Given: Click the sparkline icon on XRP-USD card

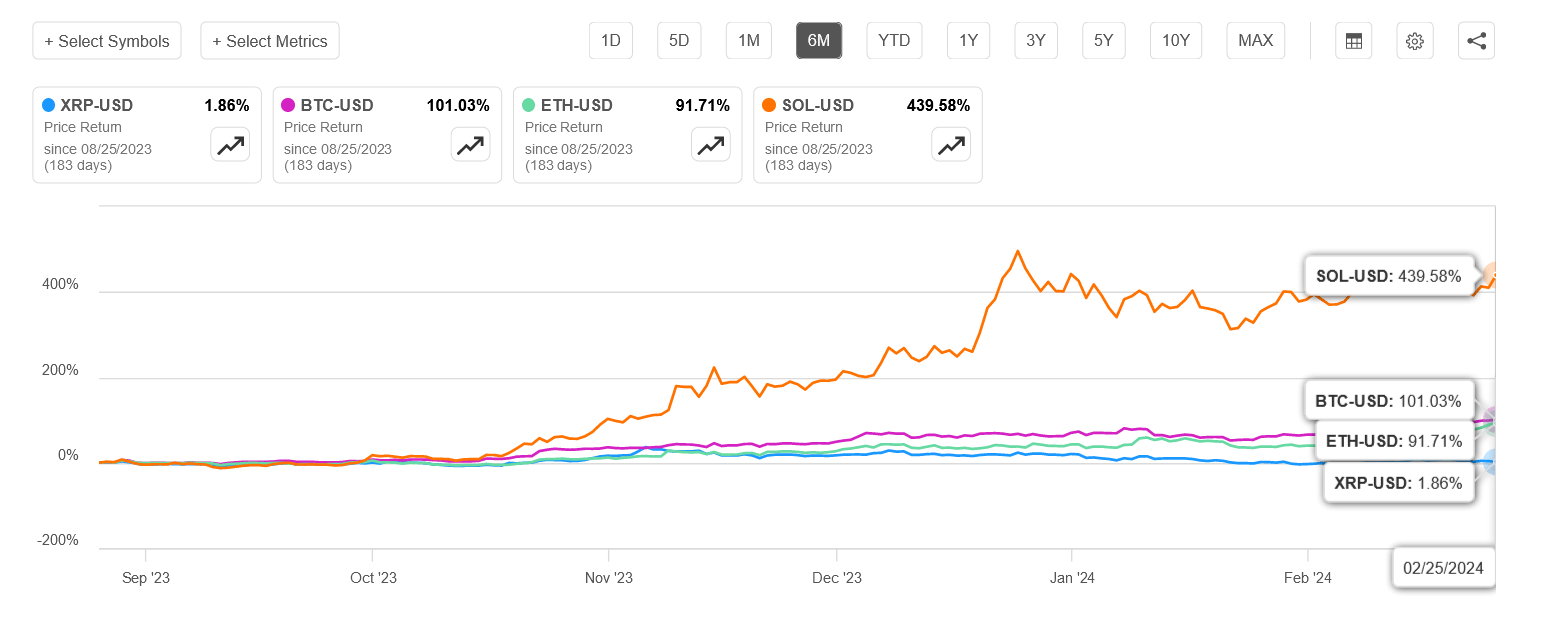Looking at the screenshot, I should tap(230, 145).
